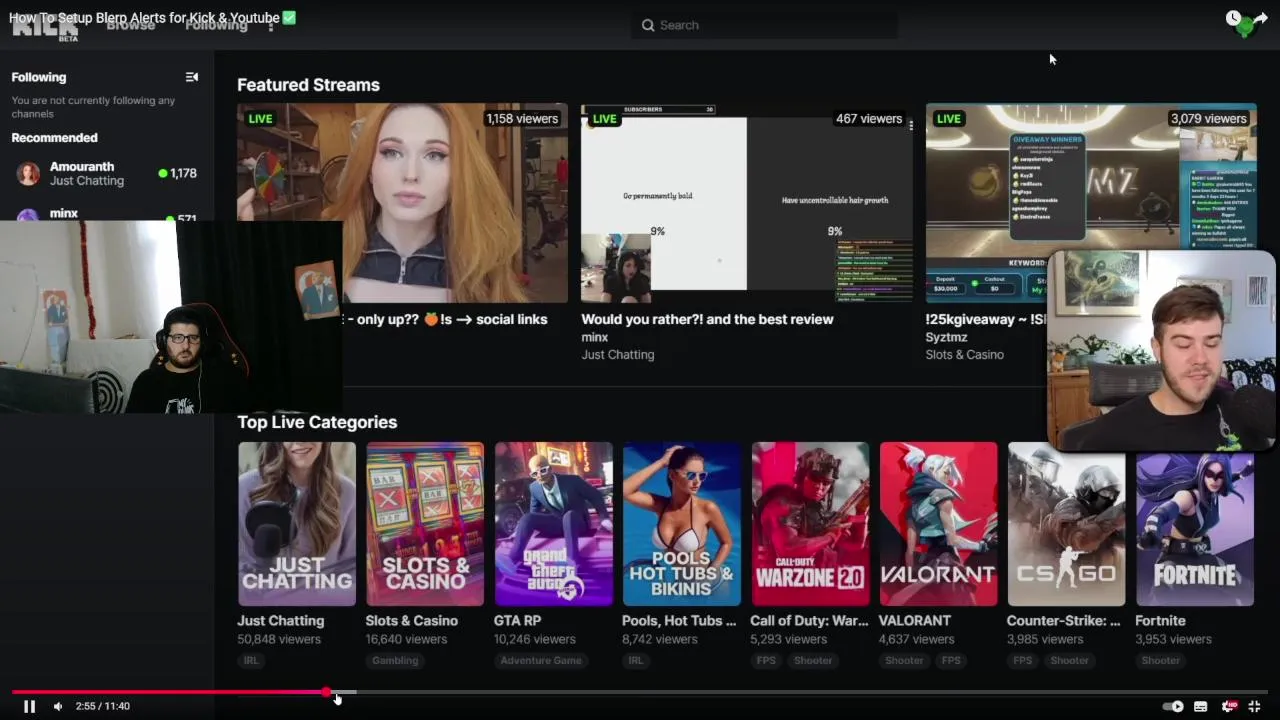Open minx channel in sidebar
Screen dimensions: 1280x720
click(107, 214)
